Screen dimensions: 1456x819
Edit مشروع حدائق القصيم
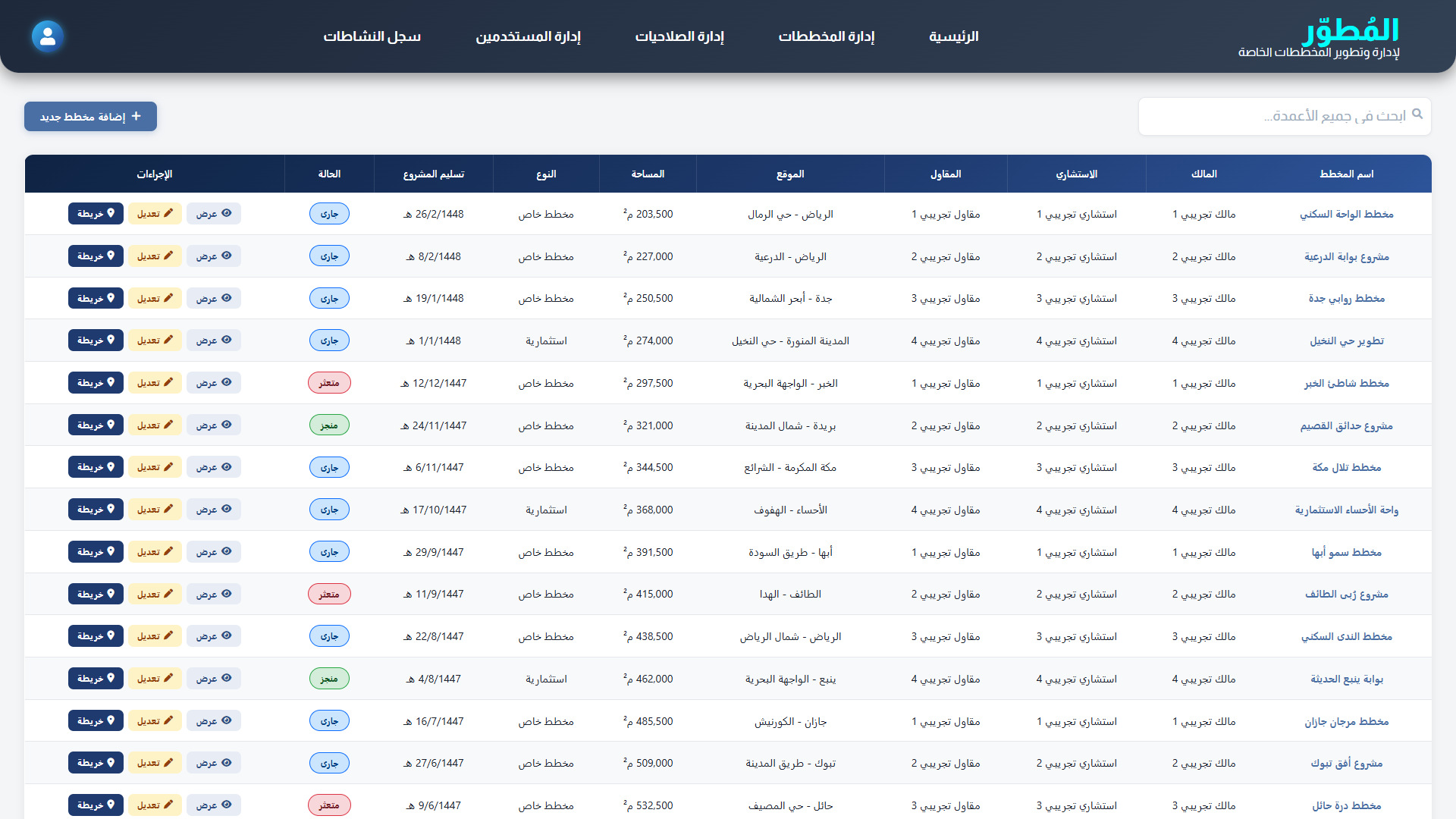[x=155, y=425]
